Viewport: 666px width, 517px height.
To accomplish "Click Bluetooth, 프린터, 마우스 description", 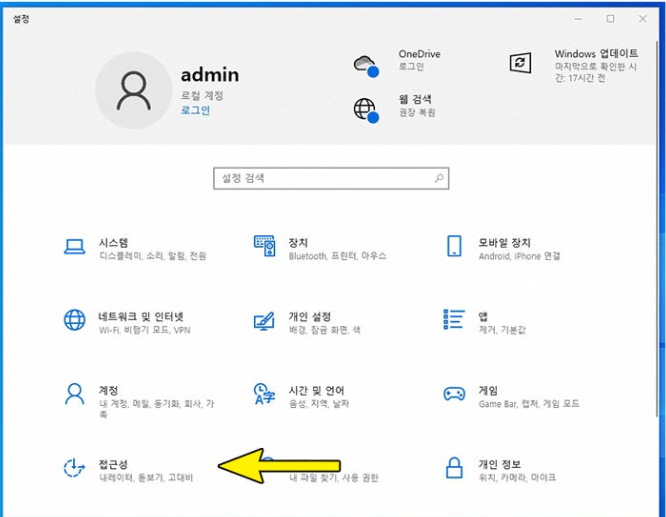I will [x=338, y=256].
